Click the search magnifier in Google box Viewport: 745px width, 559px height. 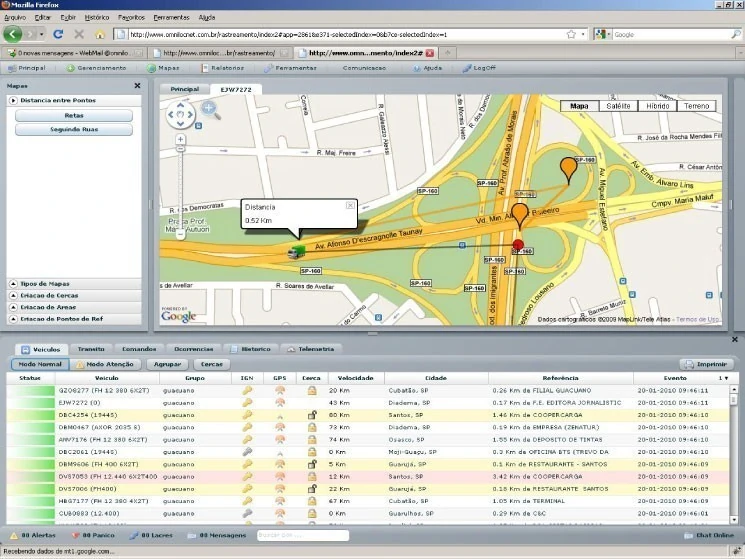[x=735, y=34]
